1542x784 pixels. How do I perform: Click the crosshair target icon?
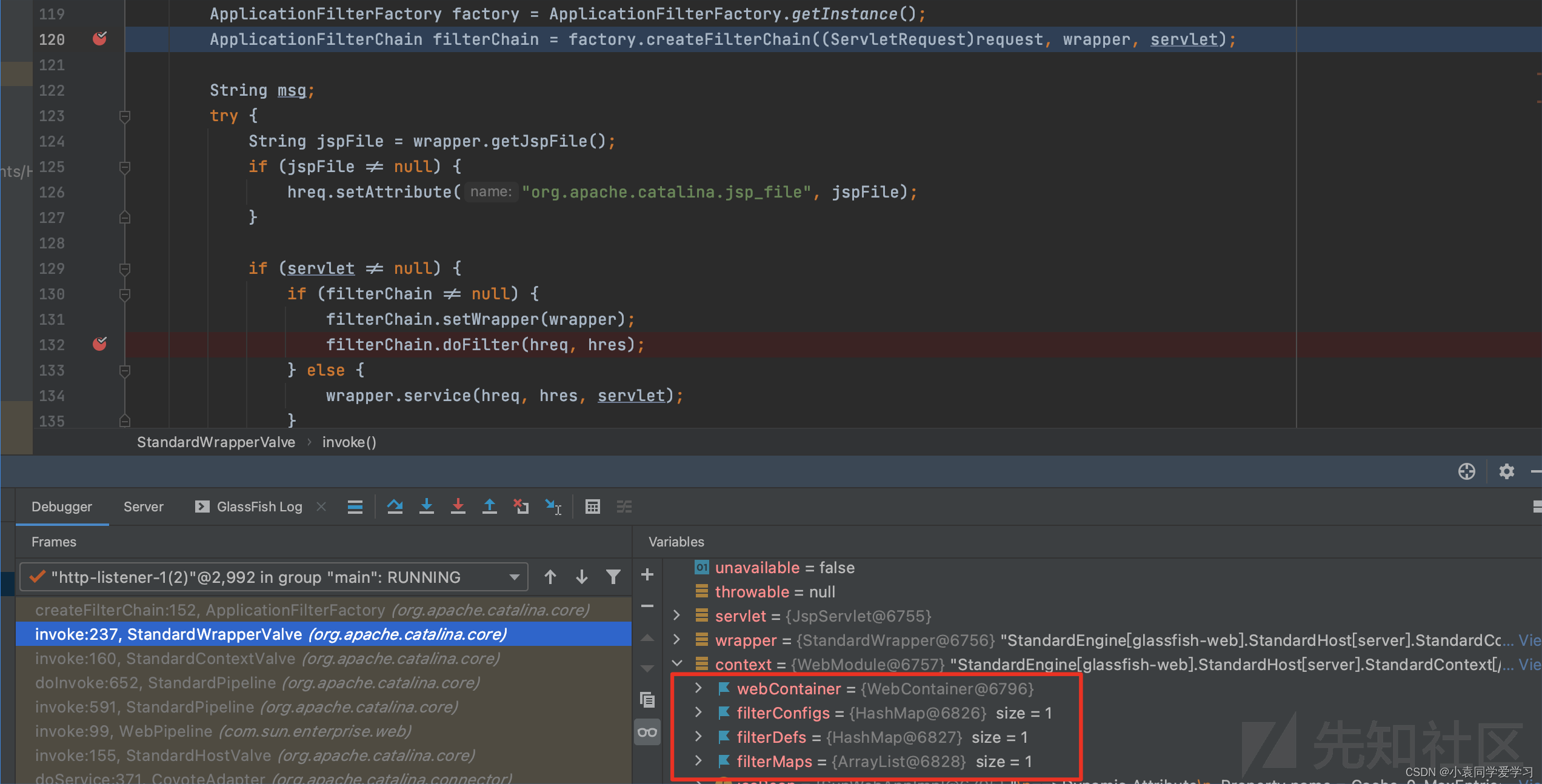click(x=1467, y=471)
